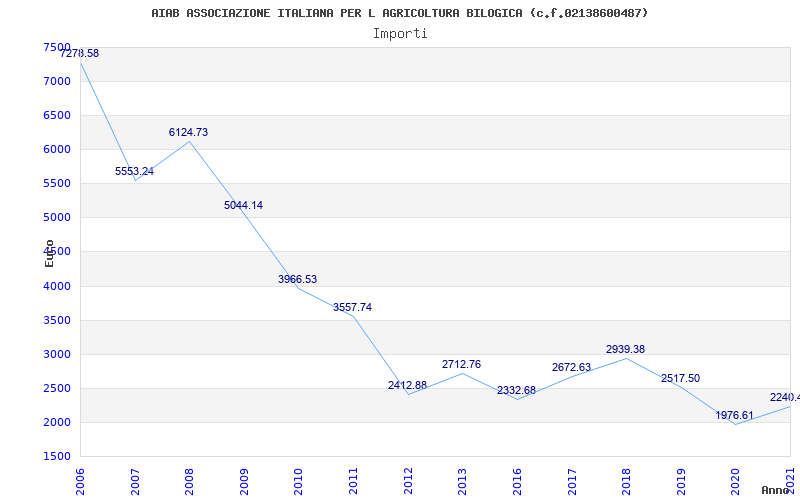Image resolution: width=800 pixels, height=500 pixels.
Task: Click the 2712.76 data label
Action: [x=461, y=364]
